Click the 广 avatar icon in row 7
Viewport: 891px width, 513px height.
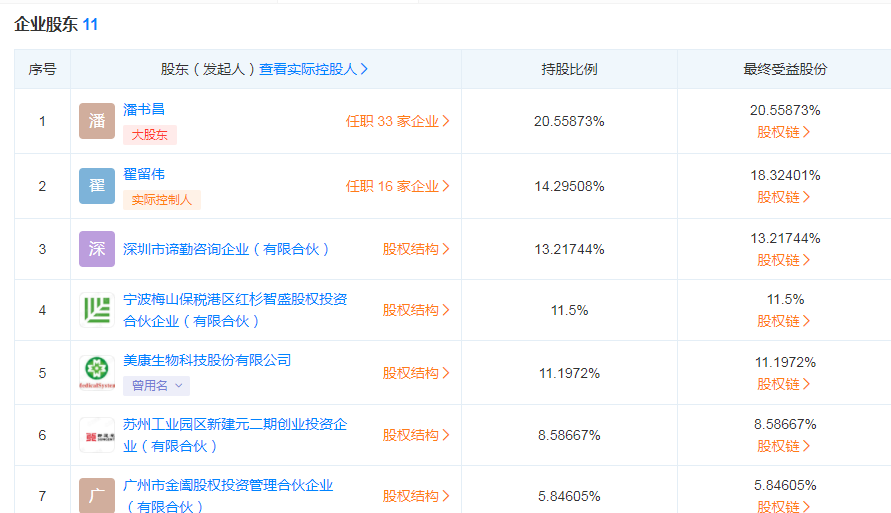pos(97,495)
